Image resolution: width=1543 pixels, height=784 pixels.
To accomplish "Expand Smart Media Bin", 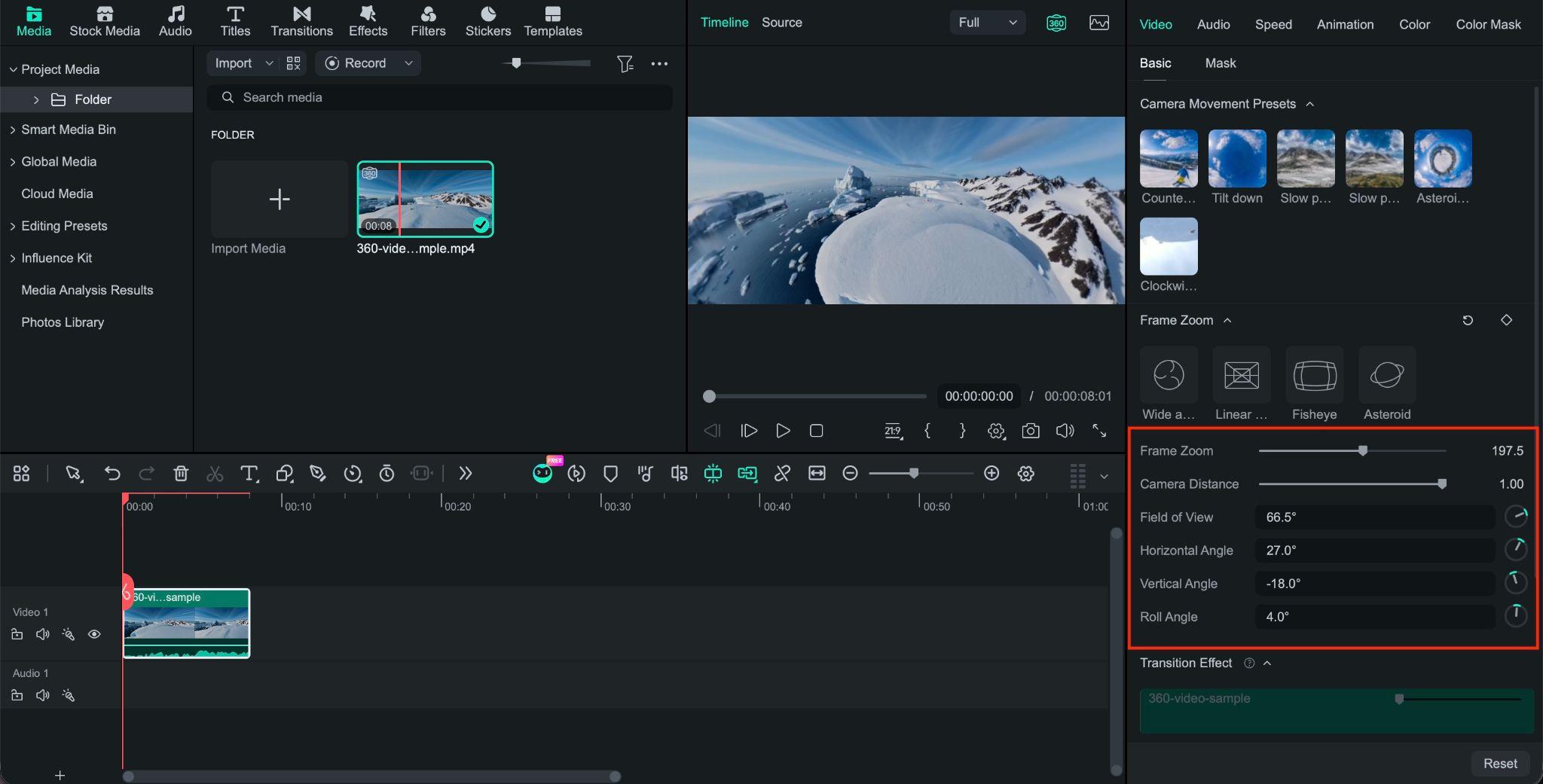I will point(13,130).
